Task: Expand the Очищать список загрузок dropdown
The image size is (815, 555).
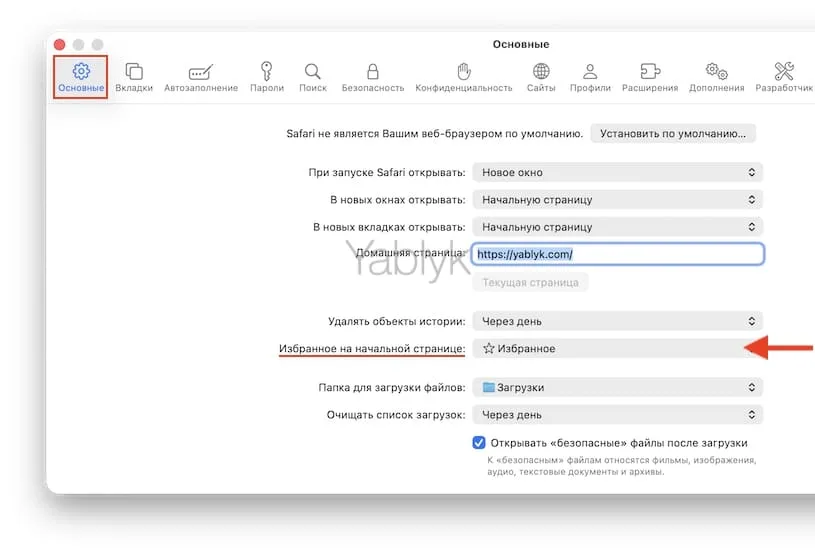Action: [617, 415]
